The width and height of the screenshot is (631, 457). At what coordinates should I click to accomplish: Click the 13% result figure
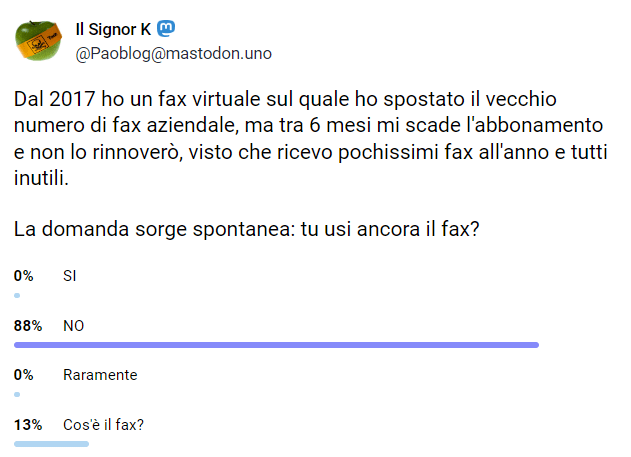click(x=28, y=425)
